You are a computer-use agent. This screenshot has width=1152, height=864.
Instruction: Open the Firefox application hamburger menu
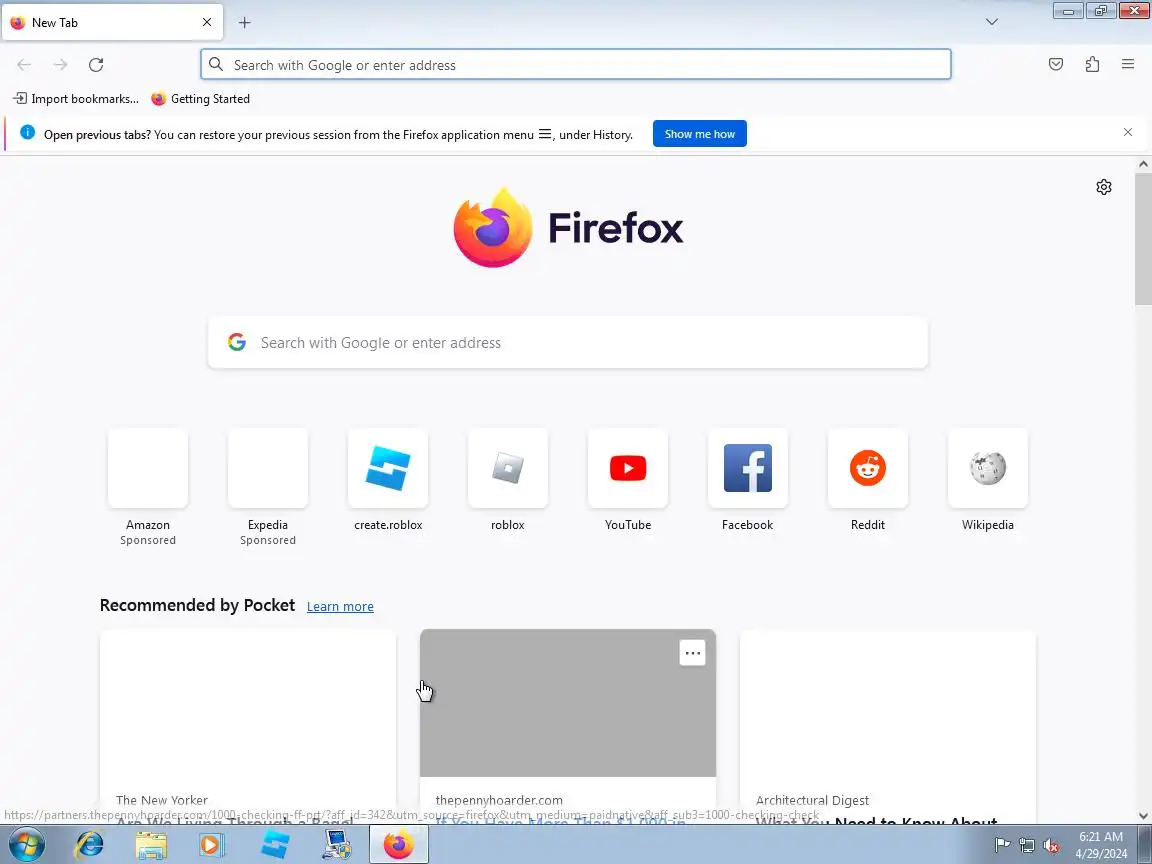click(x=1128, y=65)
